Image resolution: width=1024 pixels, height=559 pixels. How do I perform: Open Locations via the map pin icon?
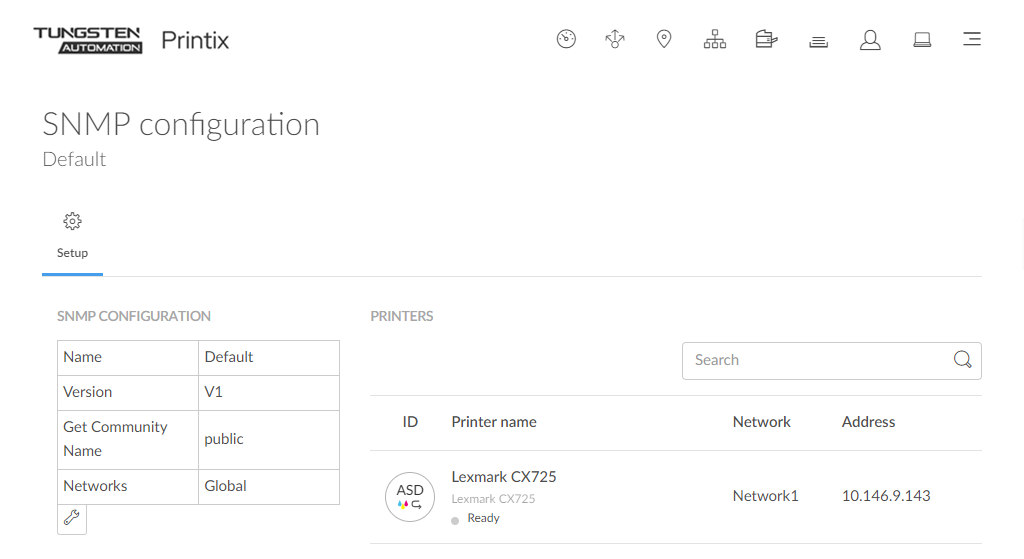(x=664, y=40)
